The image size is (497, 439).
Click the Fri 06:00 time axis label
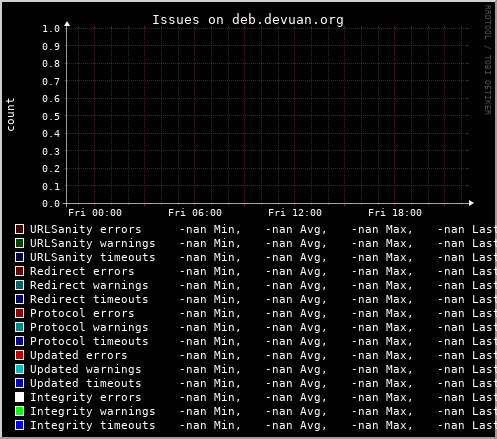click(x=195, y=213)
